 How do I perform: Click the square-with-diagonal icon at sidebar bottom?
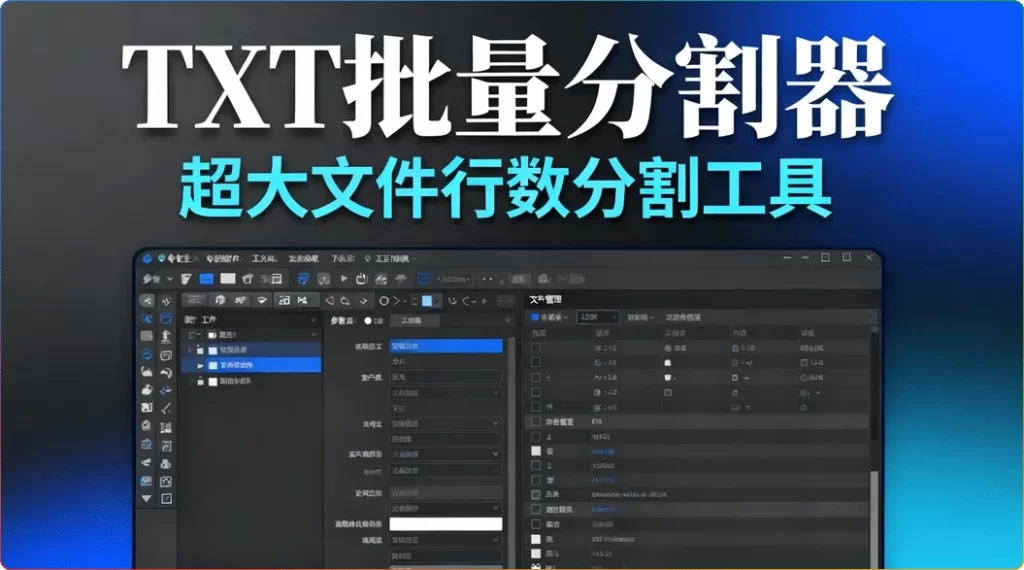pos(166,499)
